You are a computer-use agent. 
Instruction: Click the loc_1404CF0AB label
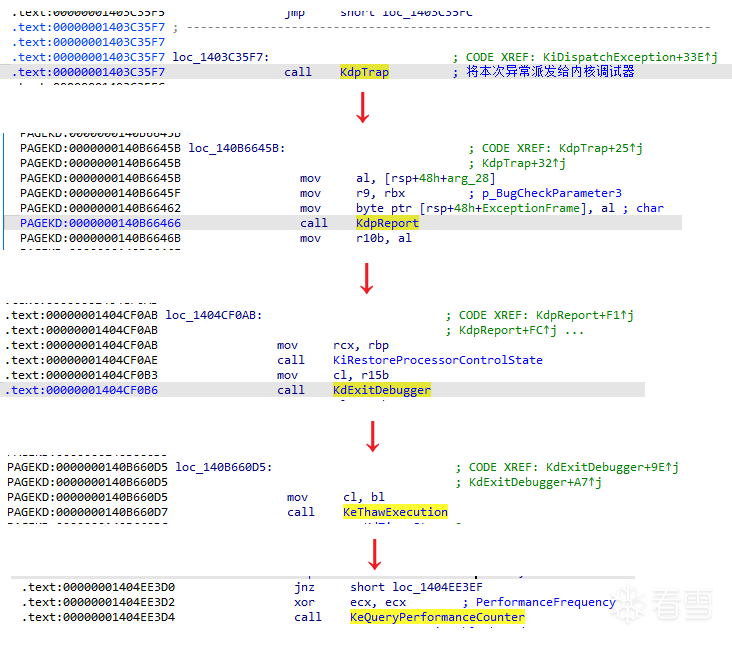(x=213, y=315)
